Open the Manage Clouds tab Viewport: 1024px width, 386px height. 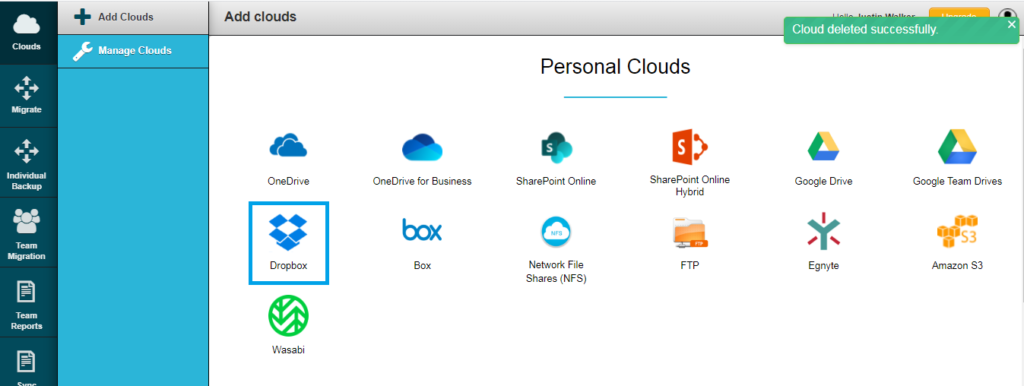[133, 51]
